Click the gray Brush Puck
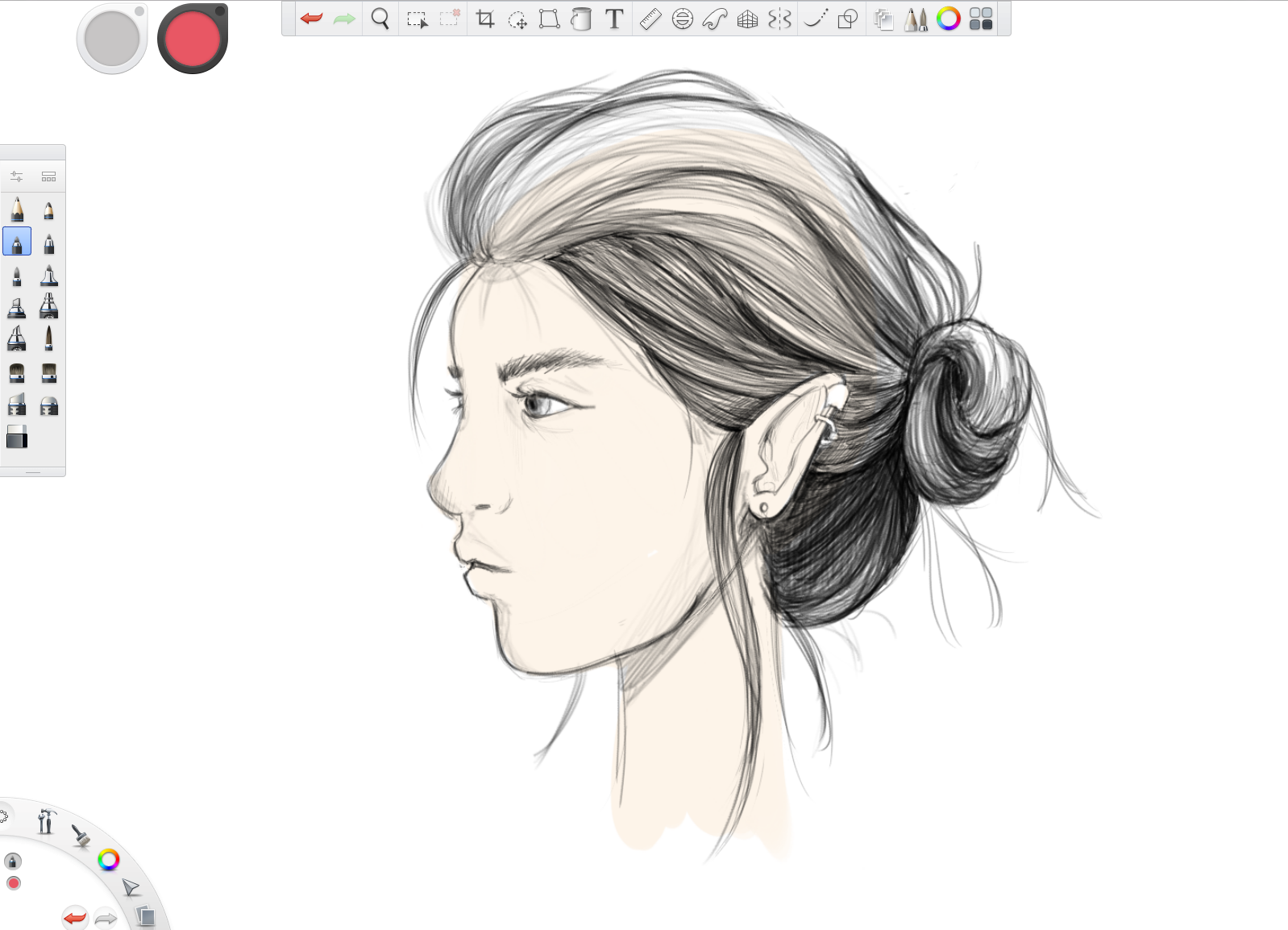This screenshot has width=1288, height=930. 112,39
